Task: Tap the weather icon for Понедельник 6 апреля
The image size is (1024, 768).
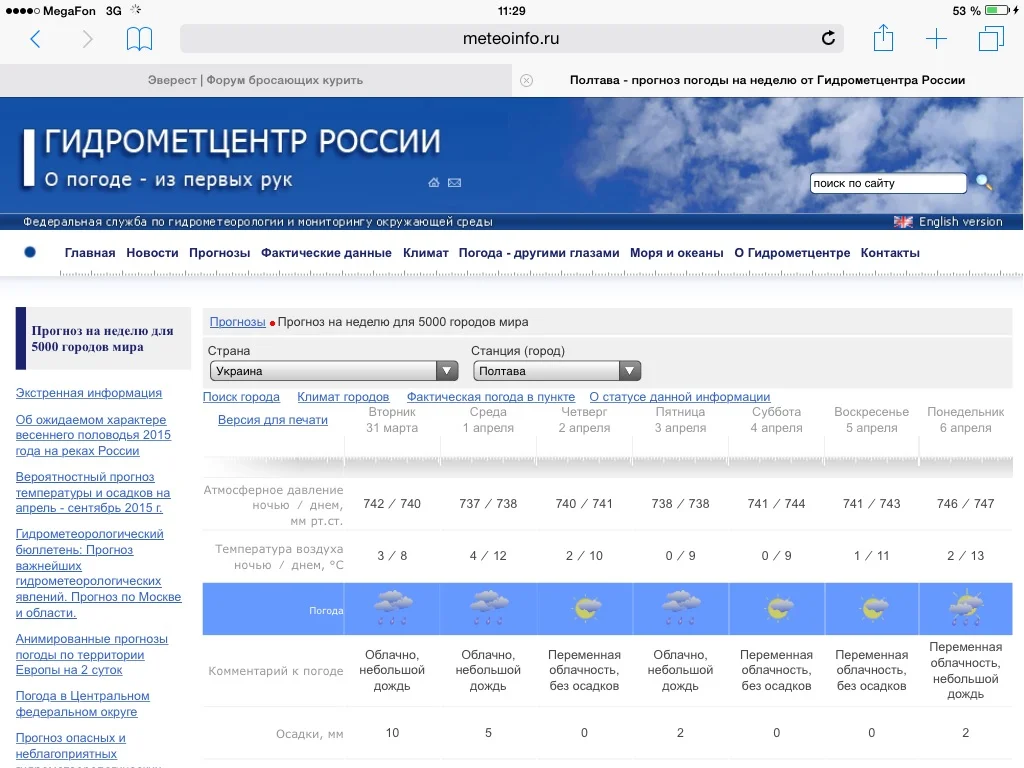Action: (x=965, y=604)
